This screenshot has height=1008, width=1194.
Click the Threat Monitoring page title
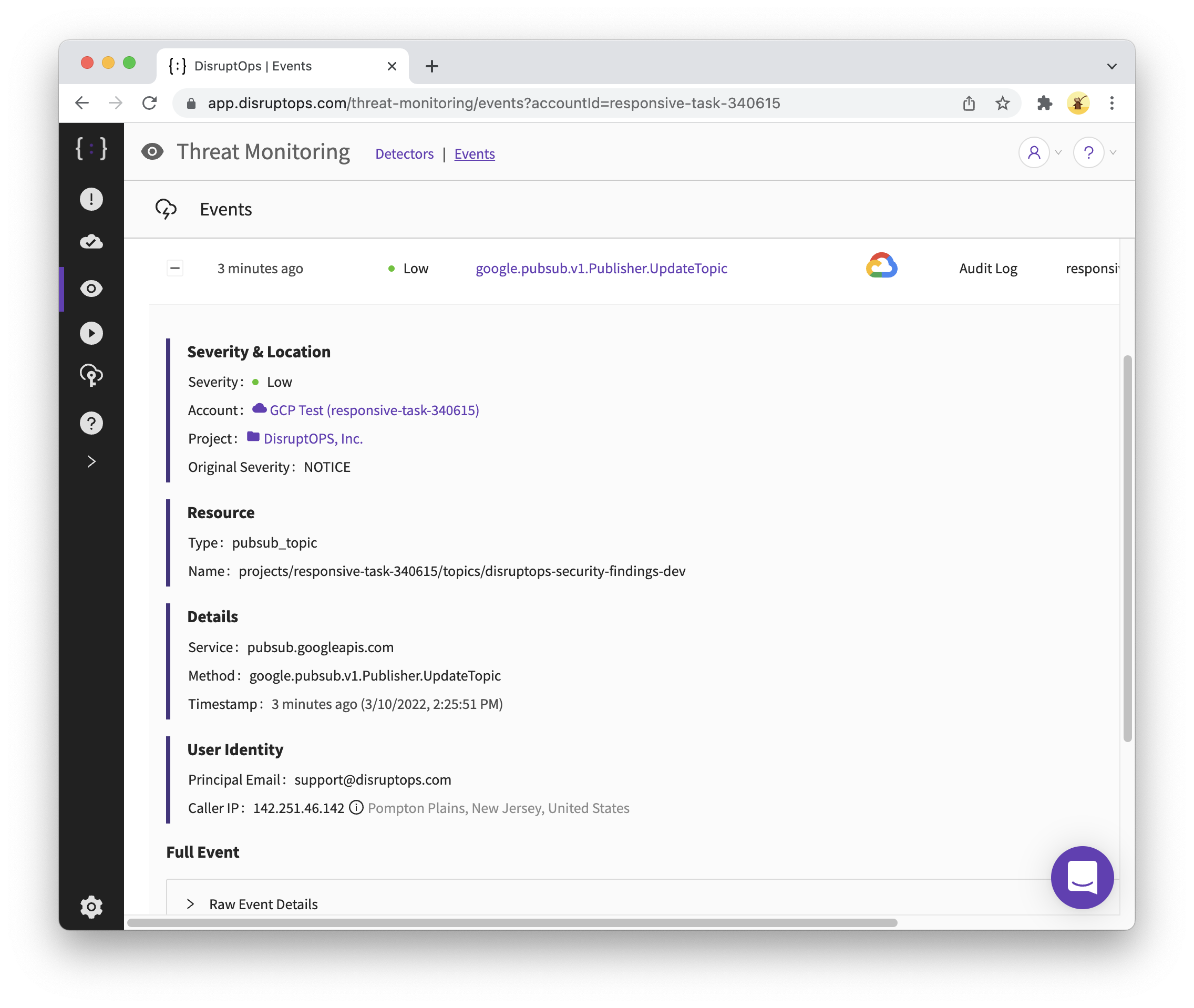coord(263,152)
